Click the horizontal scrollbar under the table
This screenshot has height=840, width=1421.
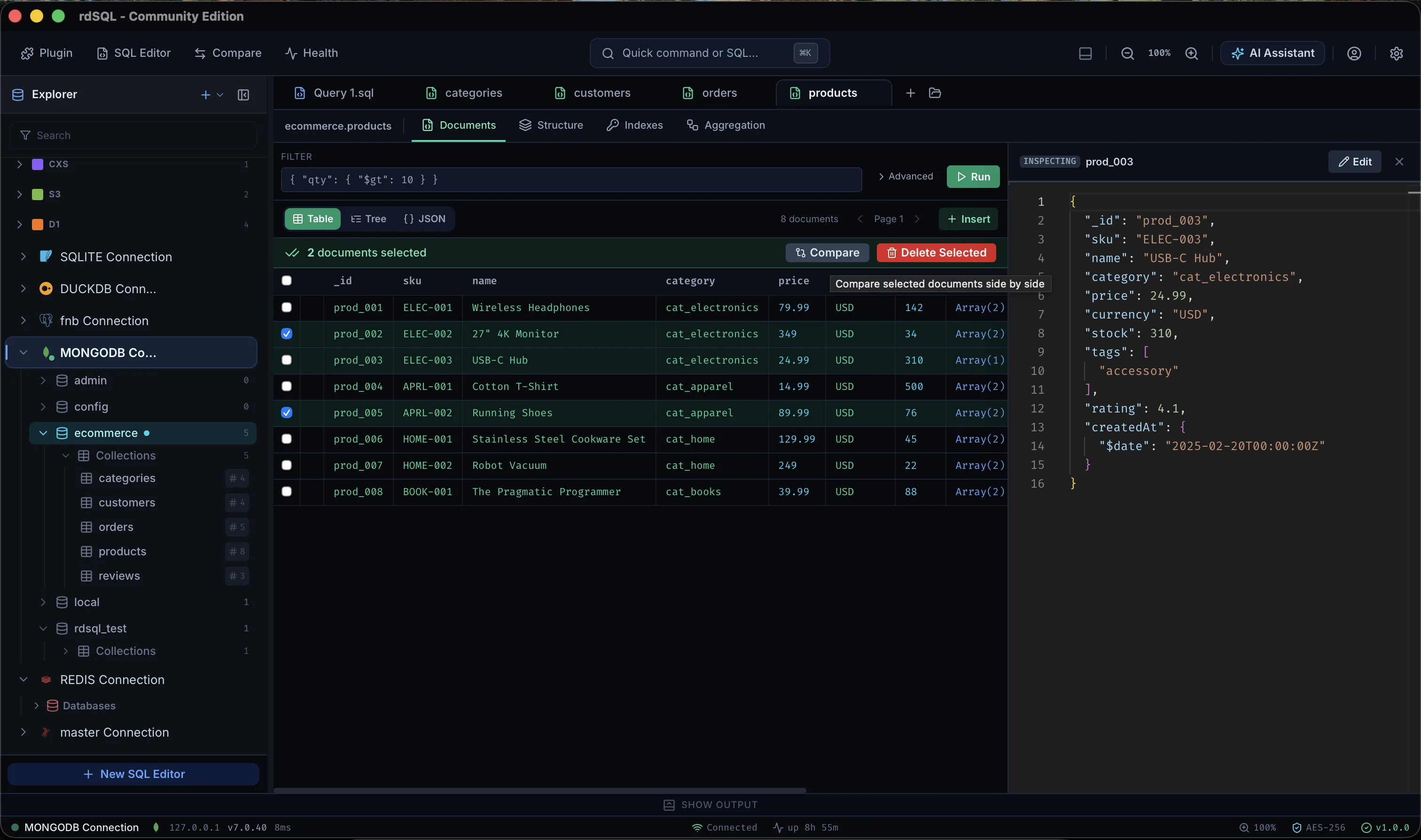point(539,790)
